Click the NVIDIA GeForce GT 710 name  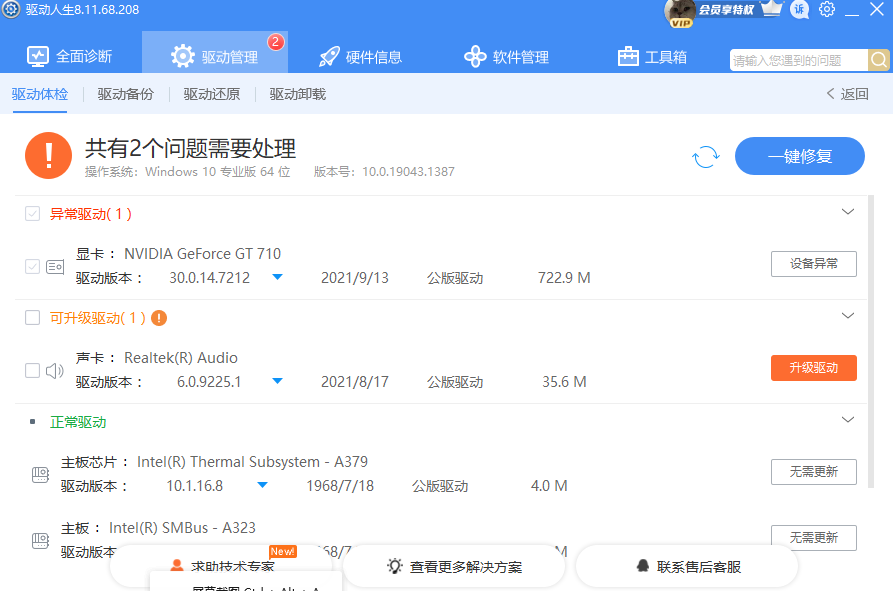[203, 253]
